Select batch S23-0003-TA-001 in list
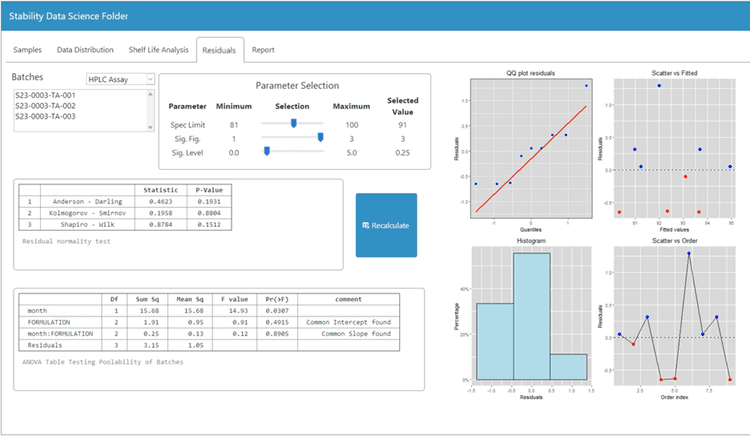This screenshot has height=436, width=750. pos(45,95)
